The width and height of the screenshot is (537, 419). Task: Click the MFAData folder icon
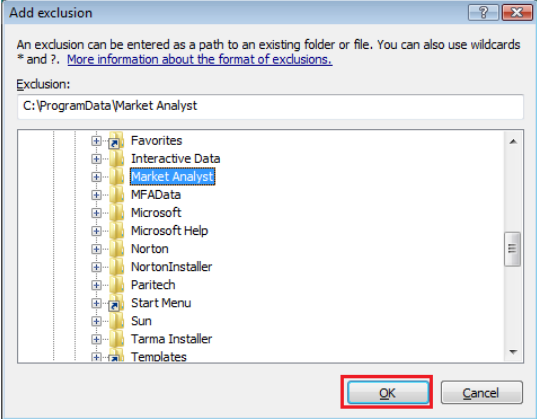(x=117, y=195)
